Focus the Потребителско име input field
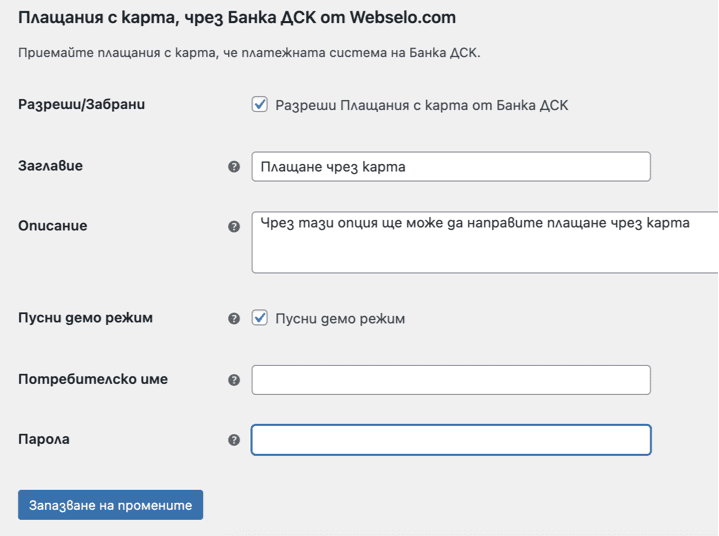This screenshot has height=536, width=719. 450,380
